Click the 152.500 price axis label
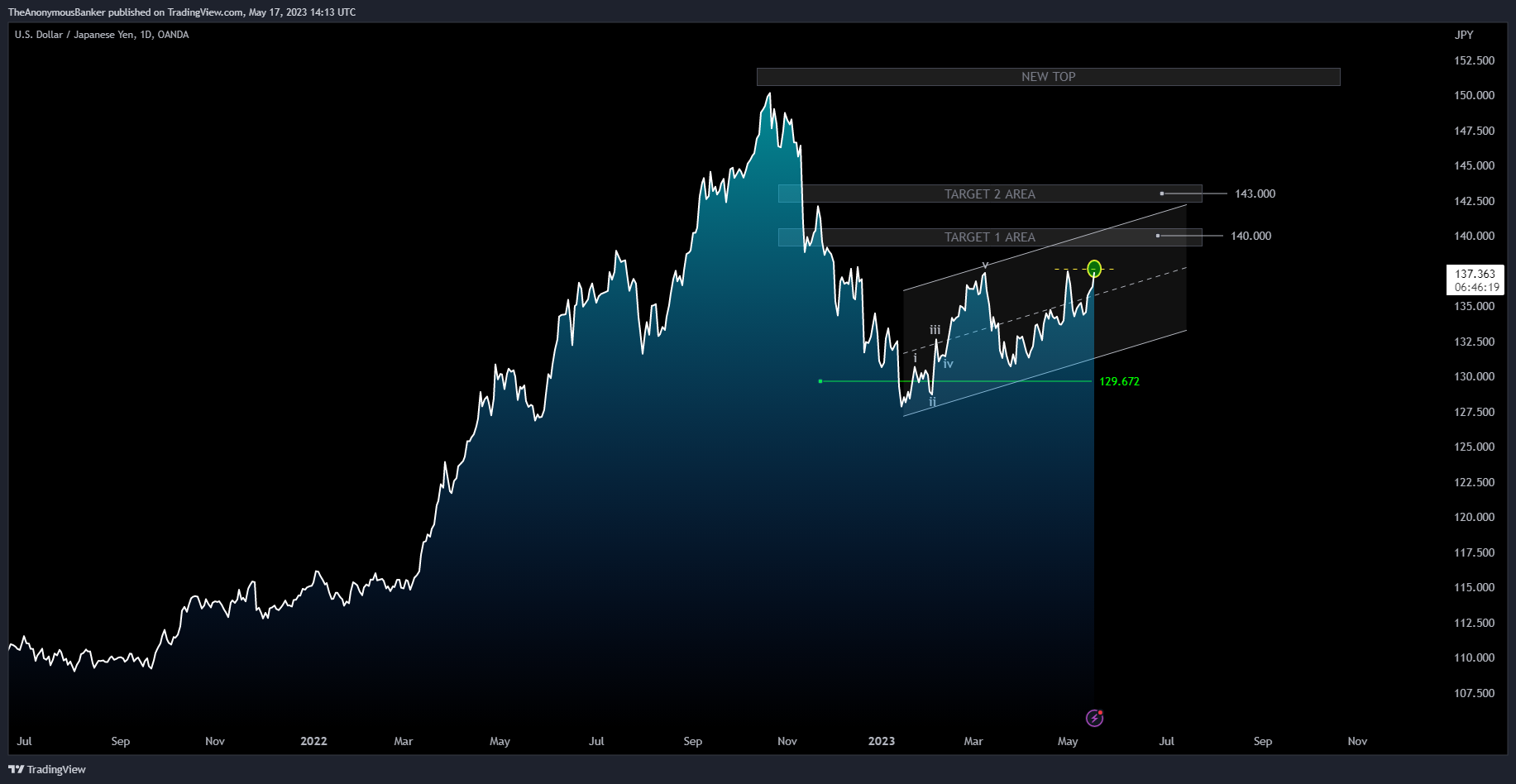This screenshot has width=1516, height=784. [x=1474, y=60]
